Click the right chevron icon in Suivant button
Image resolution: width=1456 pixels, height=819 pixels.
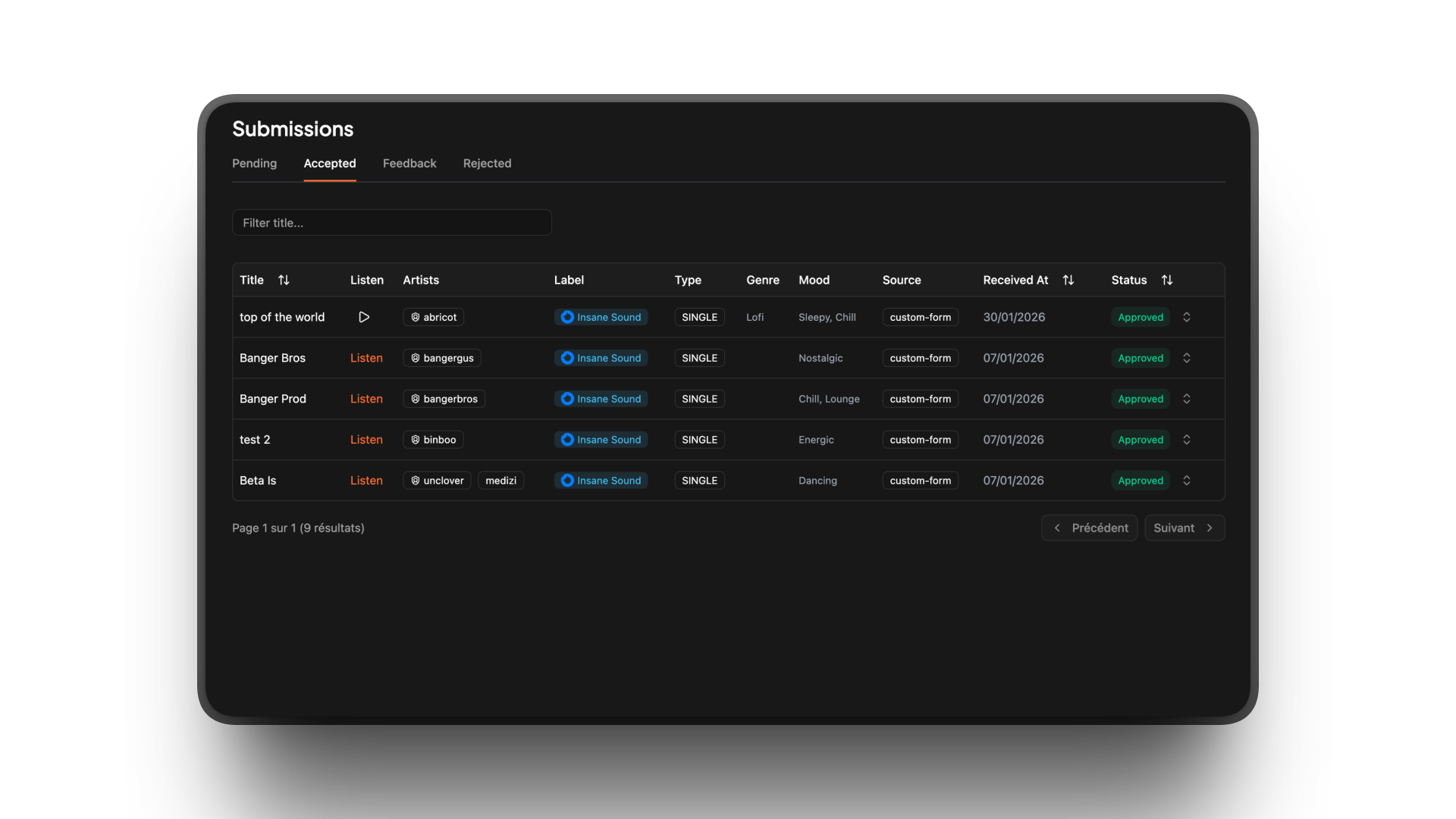click(x=1208, y=528)
